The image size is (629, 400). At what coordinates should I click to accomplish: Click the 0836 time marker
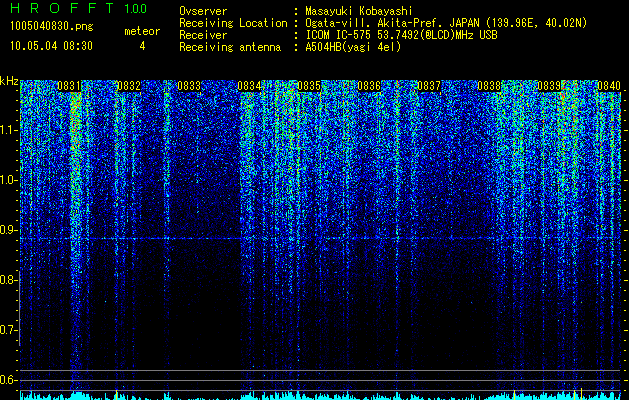369,86
